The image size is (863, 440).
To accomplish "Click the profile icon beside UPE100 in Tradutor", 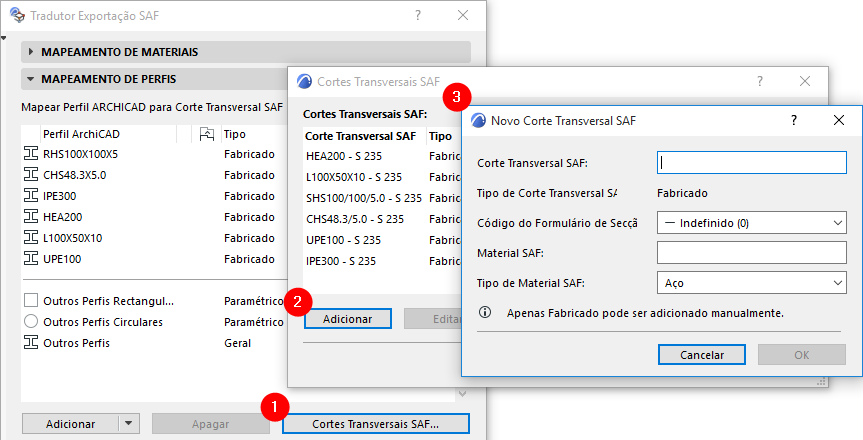I will click(31, 258).
